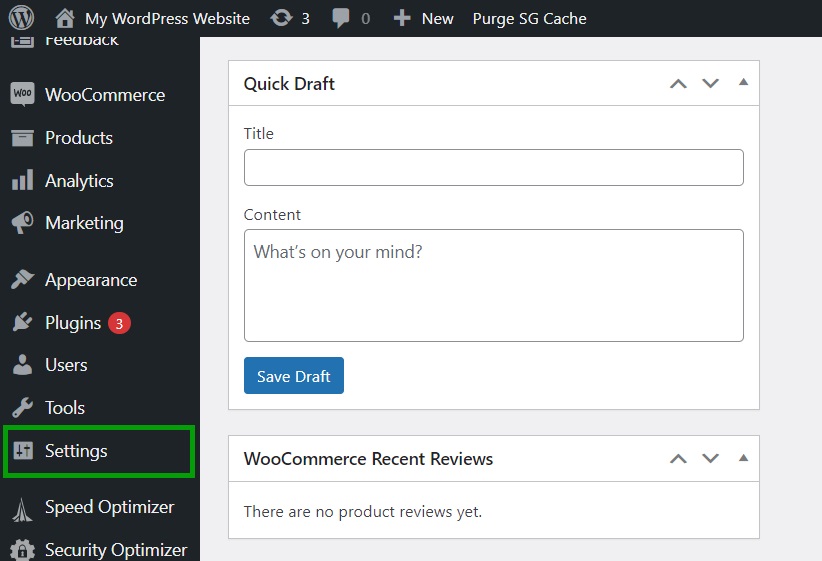This screenshot has height=561, width=822.
Task: Move WooCommerce Recent Reviews widget up
Action: [x=678, y=458]
